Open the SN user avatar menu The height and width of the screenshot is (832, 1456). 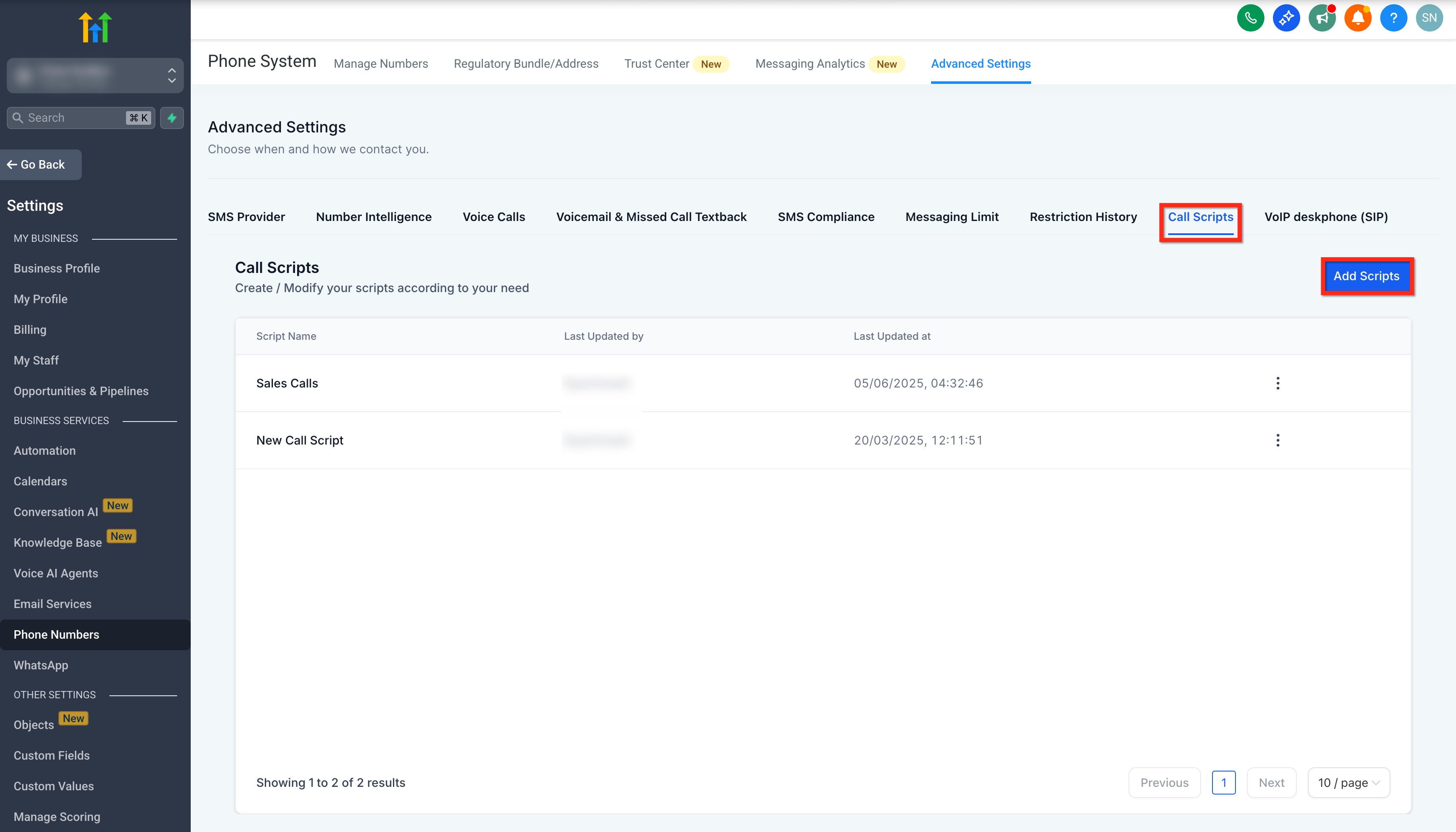point(1429,18)
